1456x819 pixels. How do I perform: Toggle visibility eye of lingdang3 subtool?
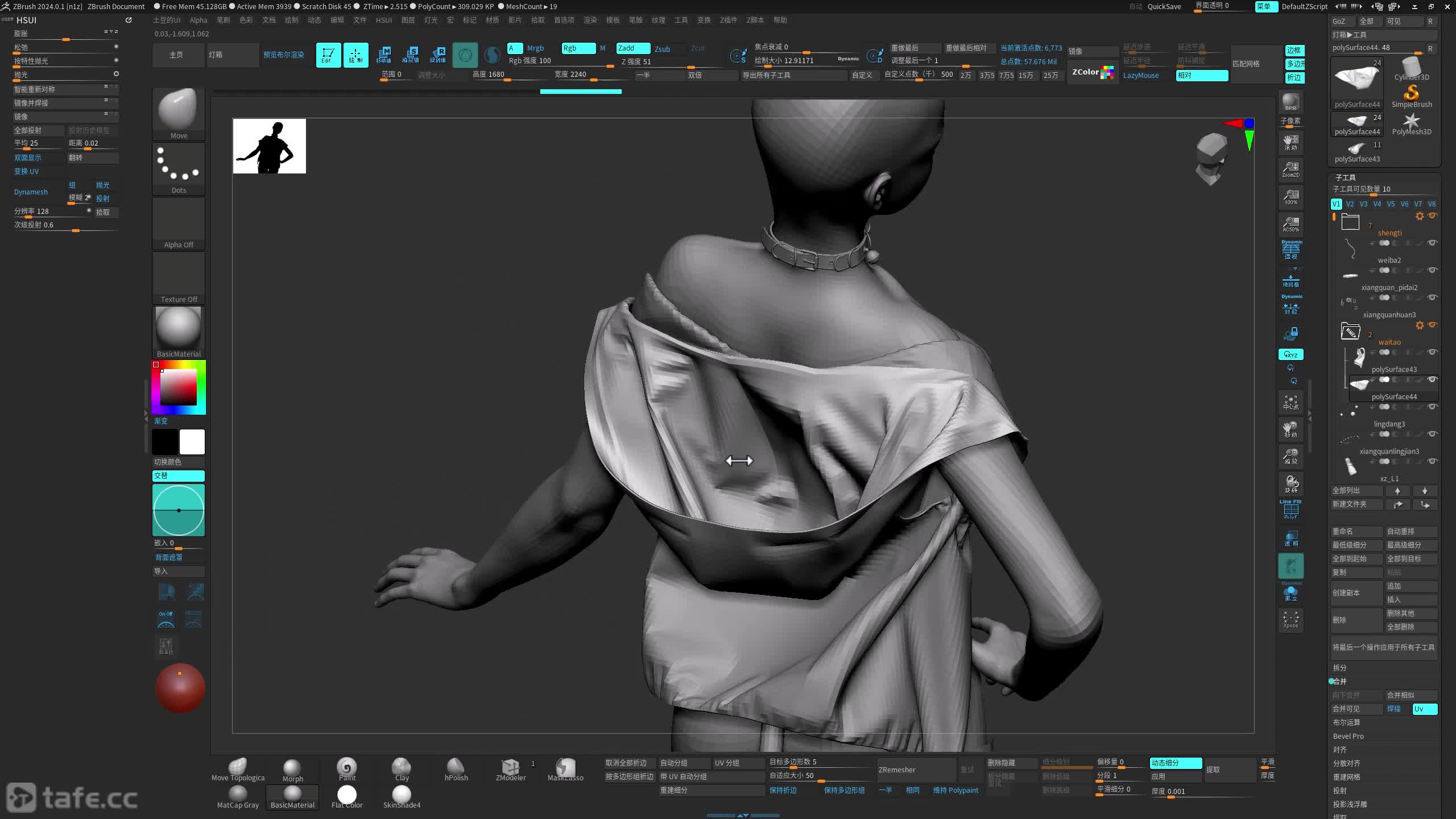point(1433,407)
